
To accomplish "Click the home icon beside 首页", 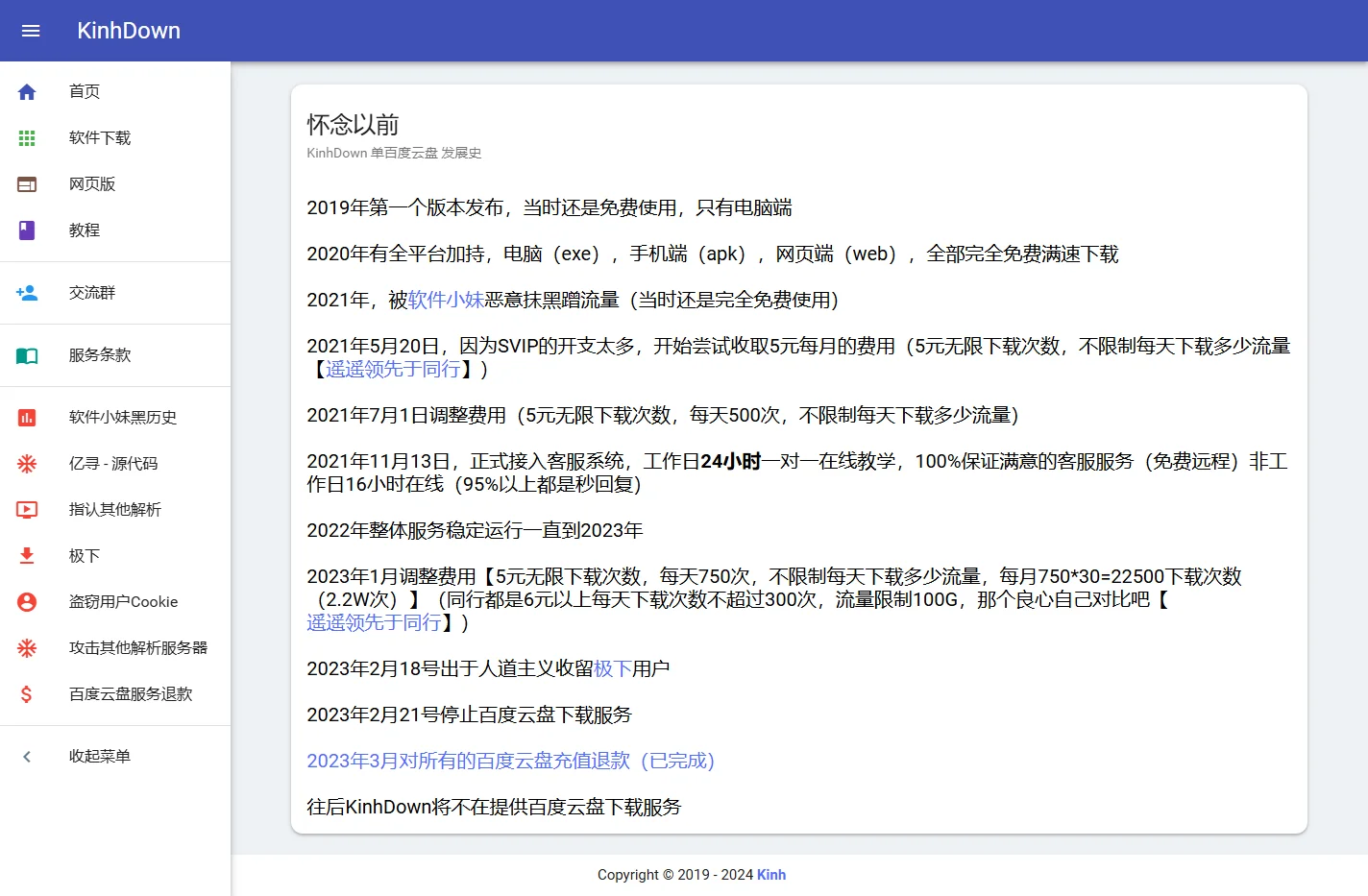I will 27,92.
